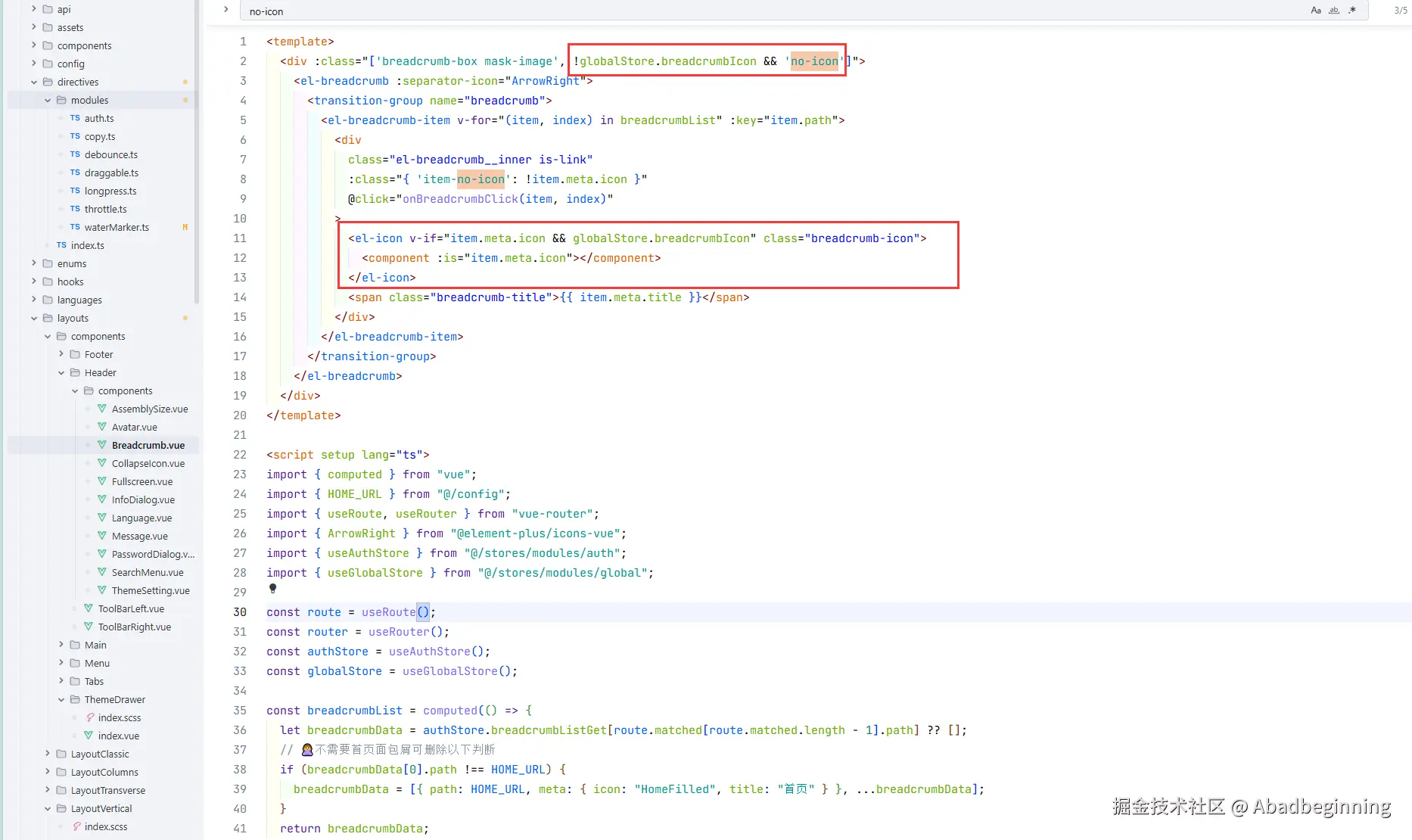
Task: Click the TypeScript icon of debounce.ts
Action: (x=75, y=154)
